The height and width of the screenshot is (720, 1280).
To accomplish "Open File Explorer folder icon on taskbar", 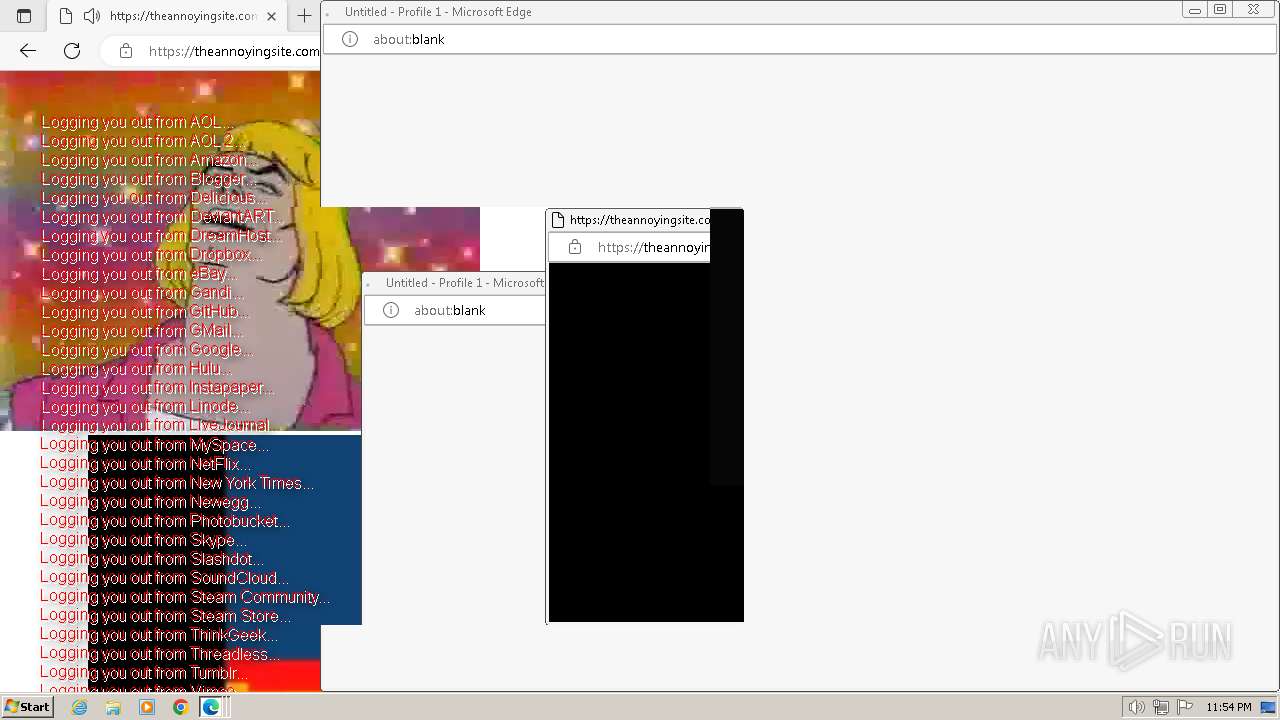I will coord(113,707).
